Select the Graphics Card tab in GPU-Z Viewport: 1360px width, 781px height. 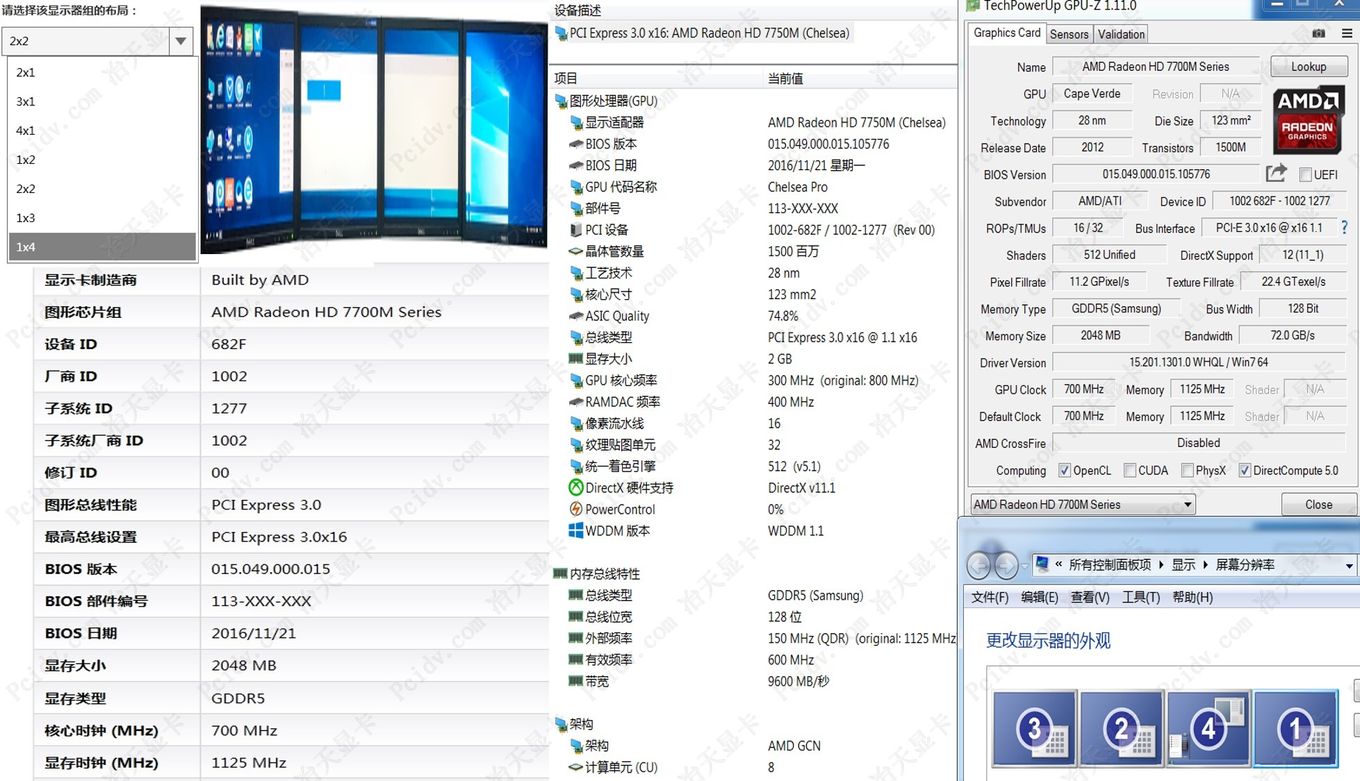click(x=1007, y=33)
